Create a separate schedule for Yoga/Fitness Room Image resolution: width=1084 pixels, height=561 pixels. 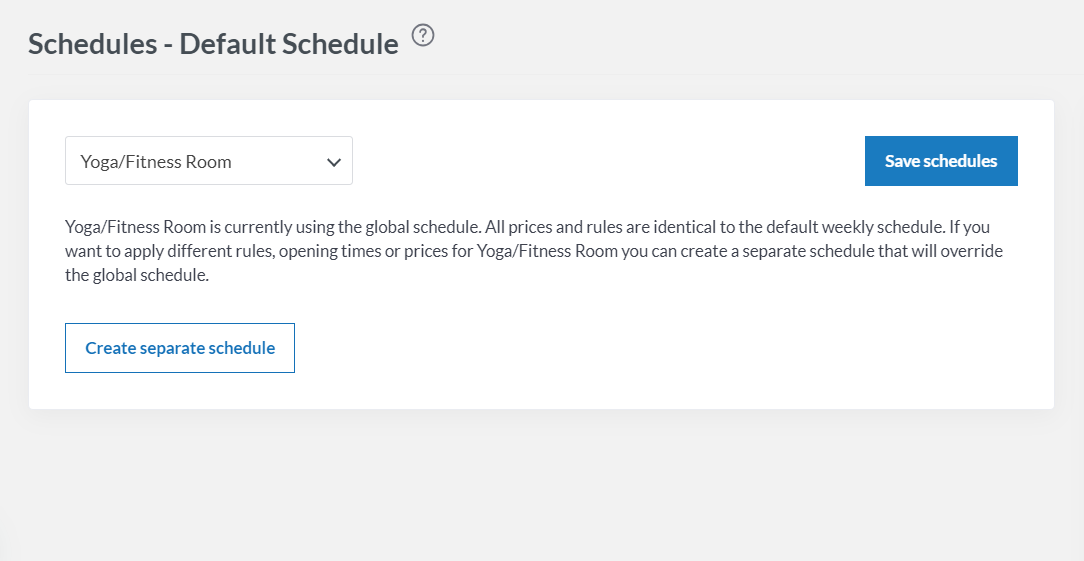(180, 348)
